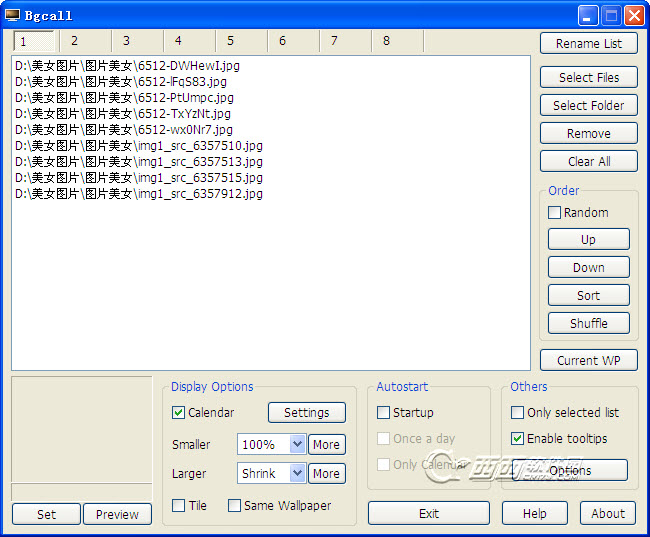Select list tab 4

(x=189, y=41)
